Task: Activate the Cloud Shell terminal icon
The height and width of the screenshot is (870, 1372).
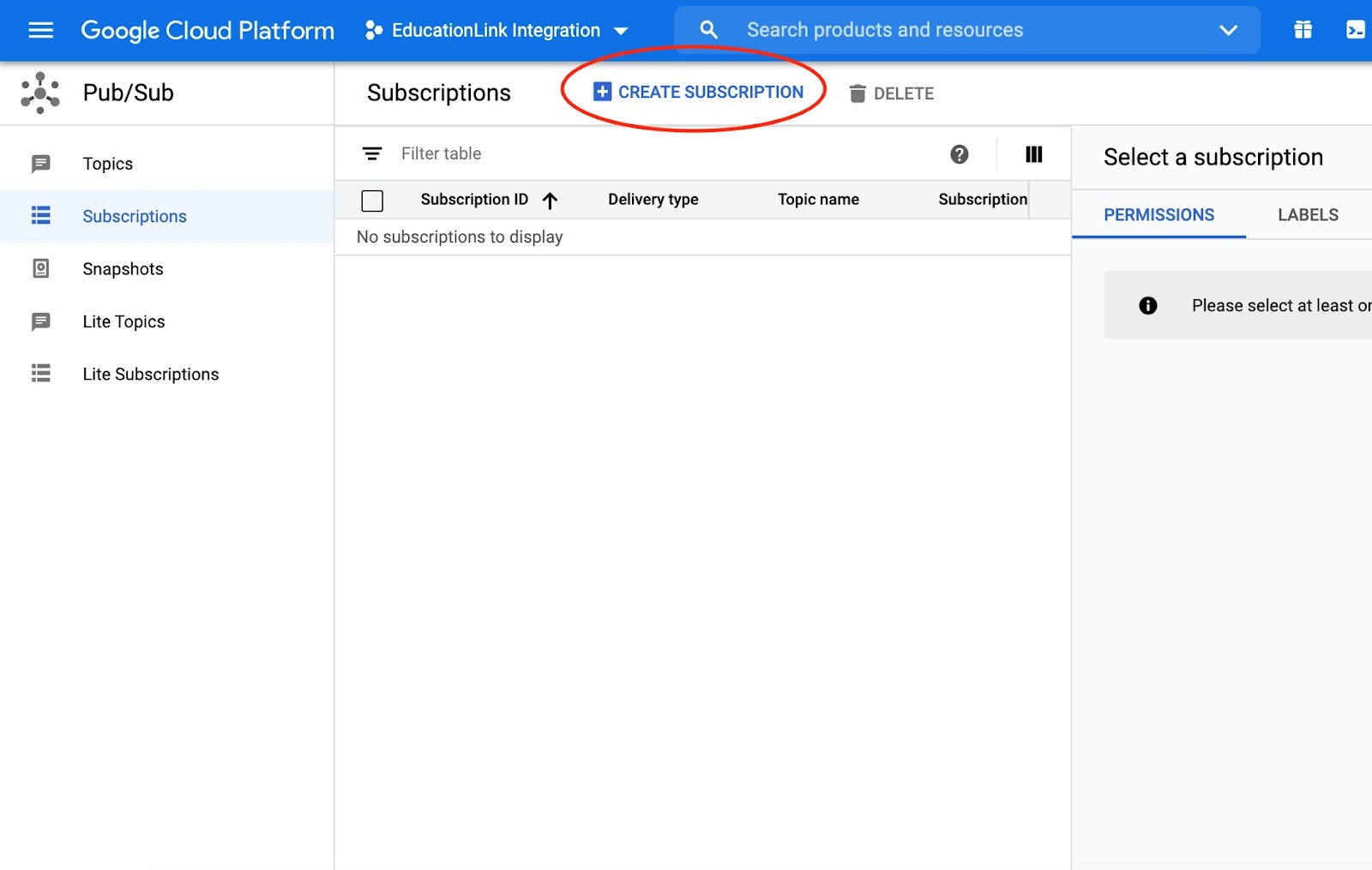Action: click(1356, 30)
